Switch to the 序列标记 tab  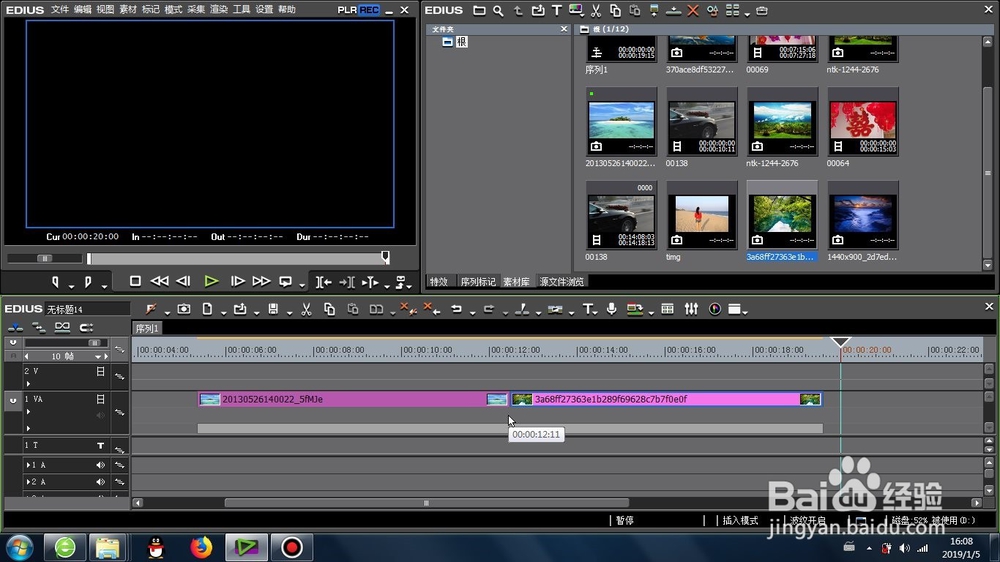pyautogui.click(x=478, y=281)
